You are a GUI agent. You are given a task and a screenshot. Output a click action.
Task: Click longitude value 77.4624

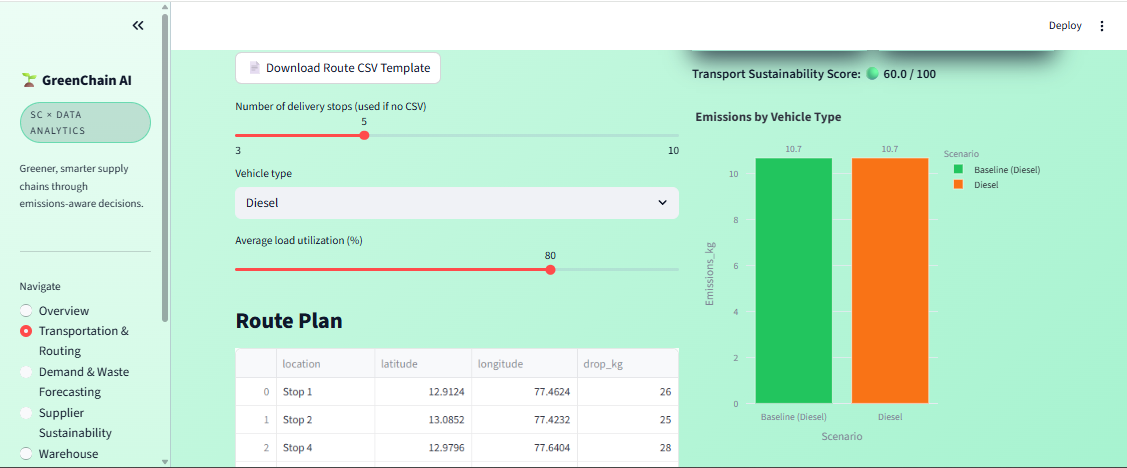pos(524,392)
